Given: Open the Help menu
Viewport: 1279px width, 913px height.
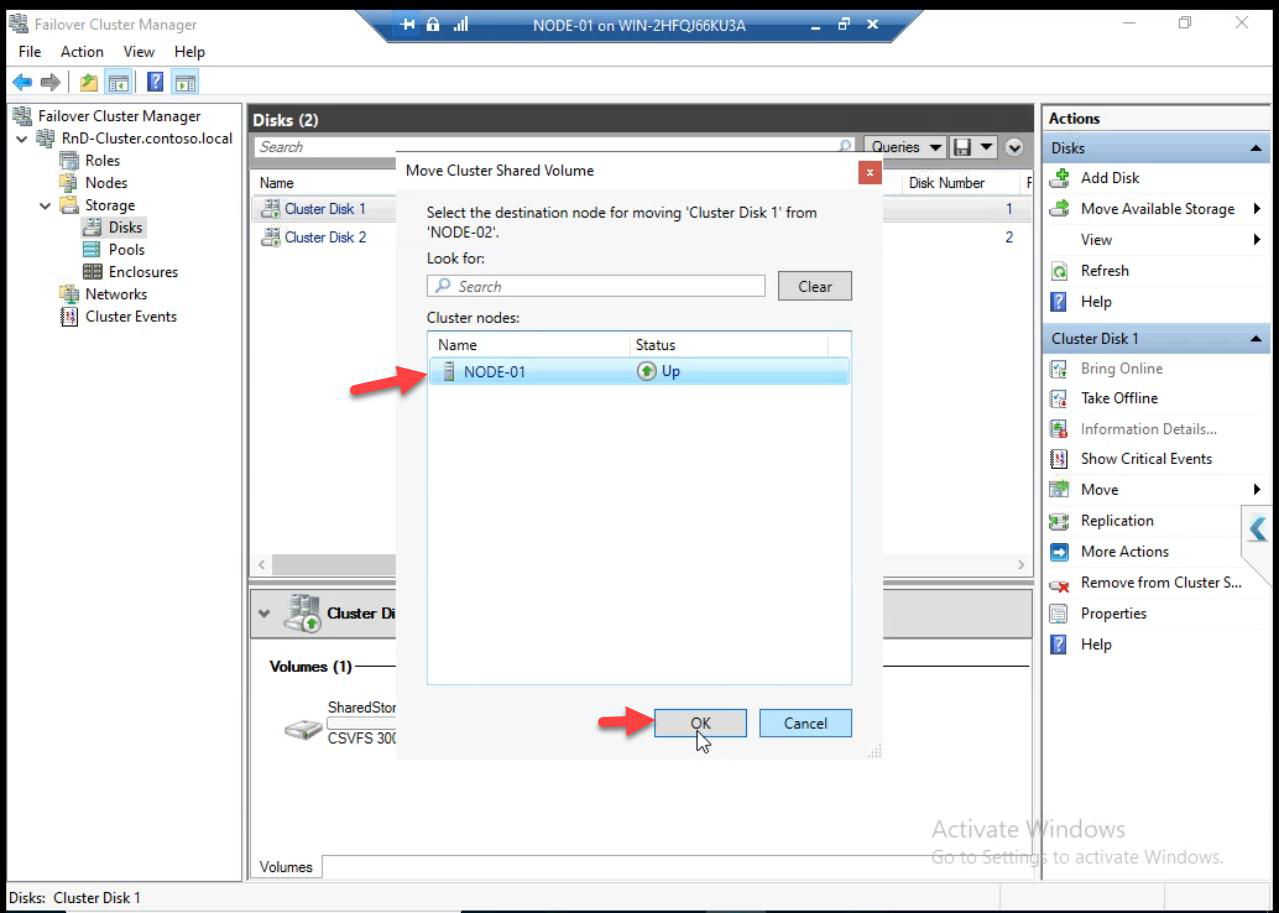Looking at the screenshot, I should coord(189,52).
